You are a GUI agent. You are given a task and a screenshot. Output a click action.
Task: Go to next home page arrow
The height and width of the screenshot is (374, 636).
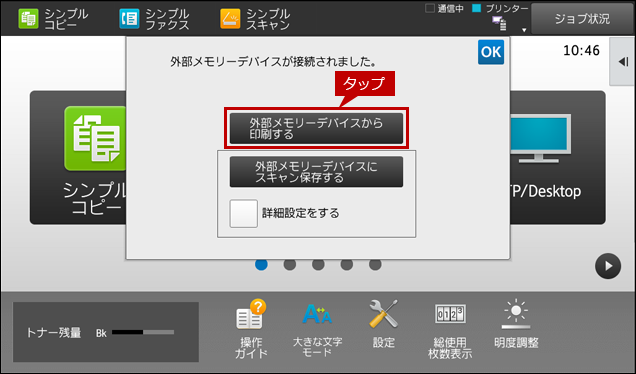pos(608,266)
